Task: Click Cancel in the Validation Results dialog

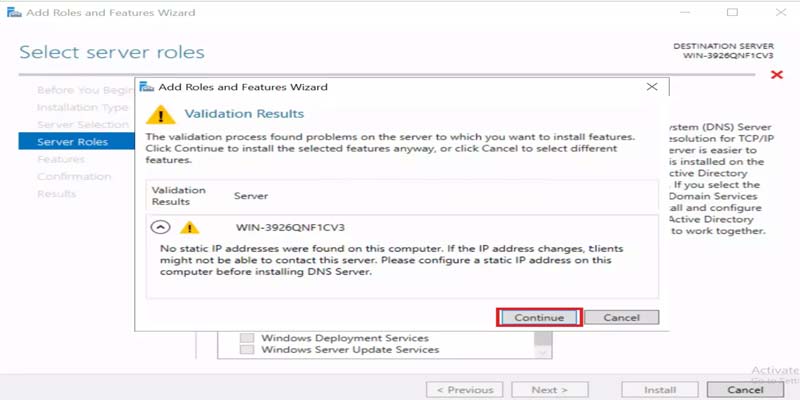Action: (x=621, y=317)
